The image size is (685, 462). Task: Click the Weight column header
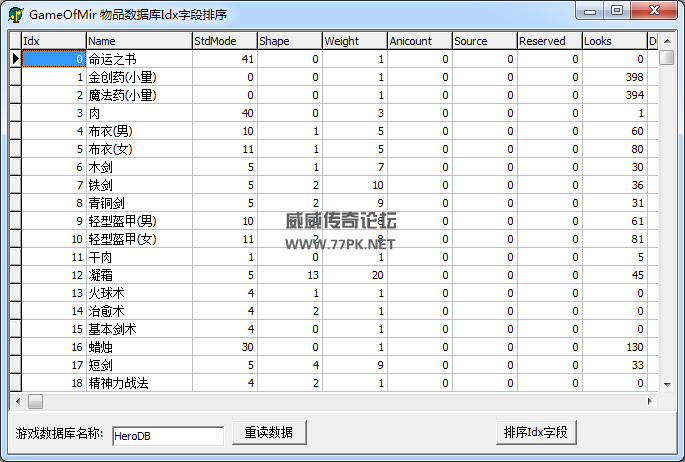tap(353, 41)
